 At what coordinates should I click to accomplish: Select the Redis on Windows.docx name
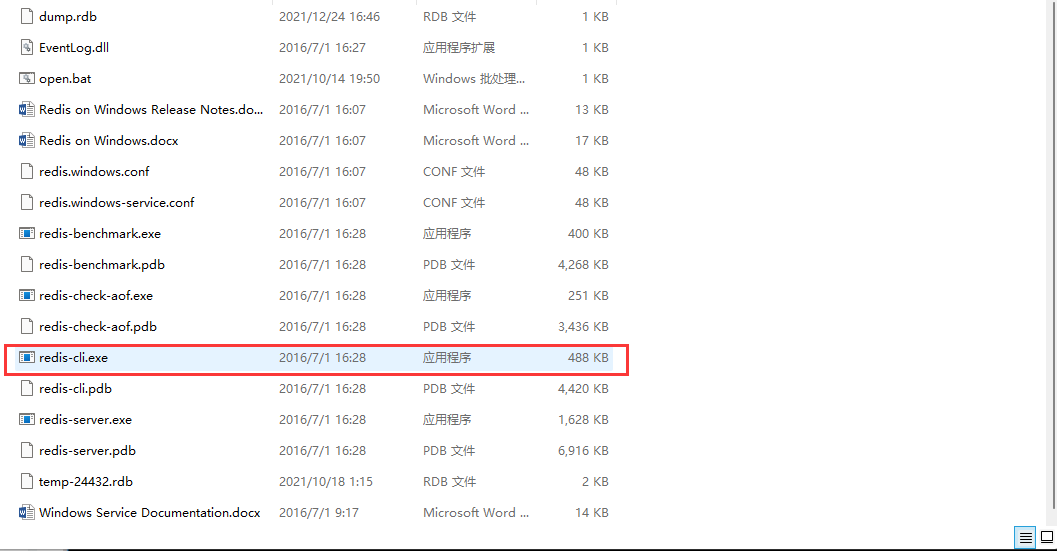[x=109, y=140]
